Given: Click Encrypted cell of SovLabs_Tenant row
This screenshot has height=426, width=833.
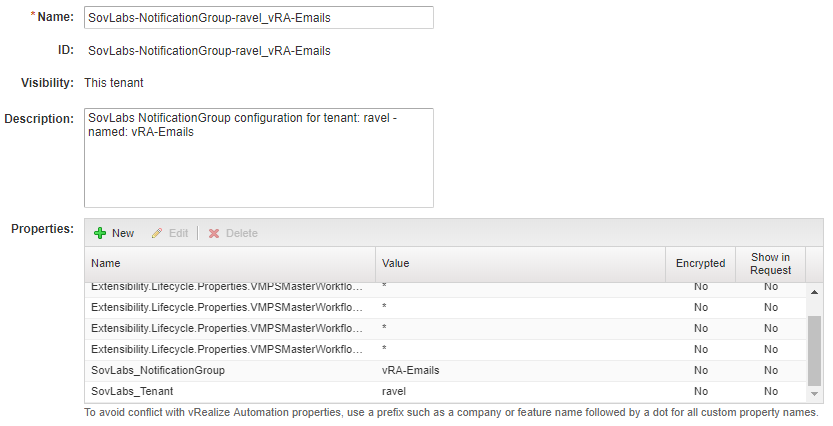Looking at the screenshot, I should click(700, 391).
